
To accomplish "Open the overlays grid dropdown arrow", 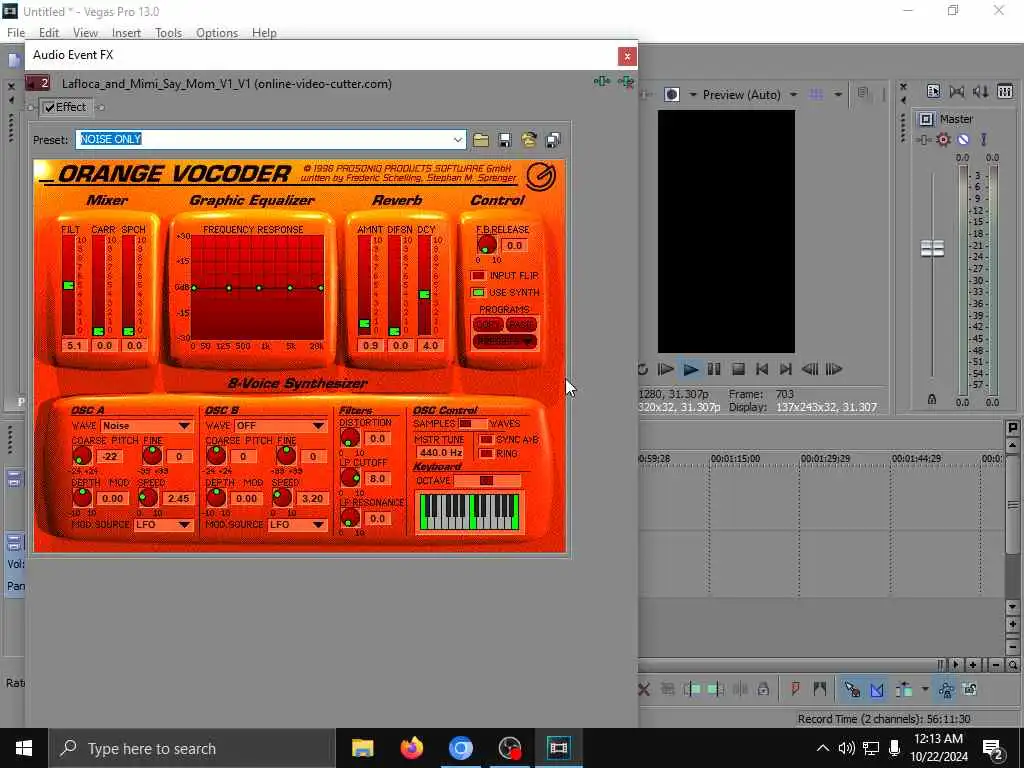I will tap(838, 95).
